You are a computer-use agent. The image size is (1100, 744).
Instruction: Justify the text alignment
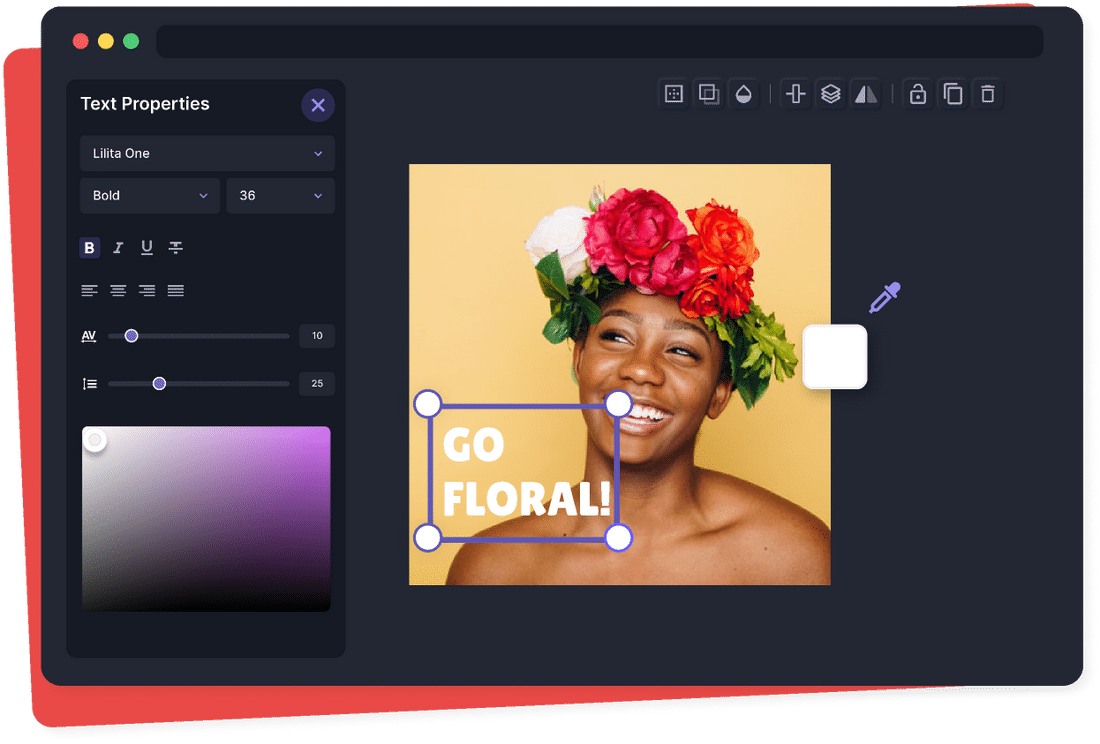point(176,291)
